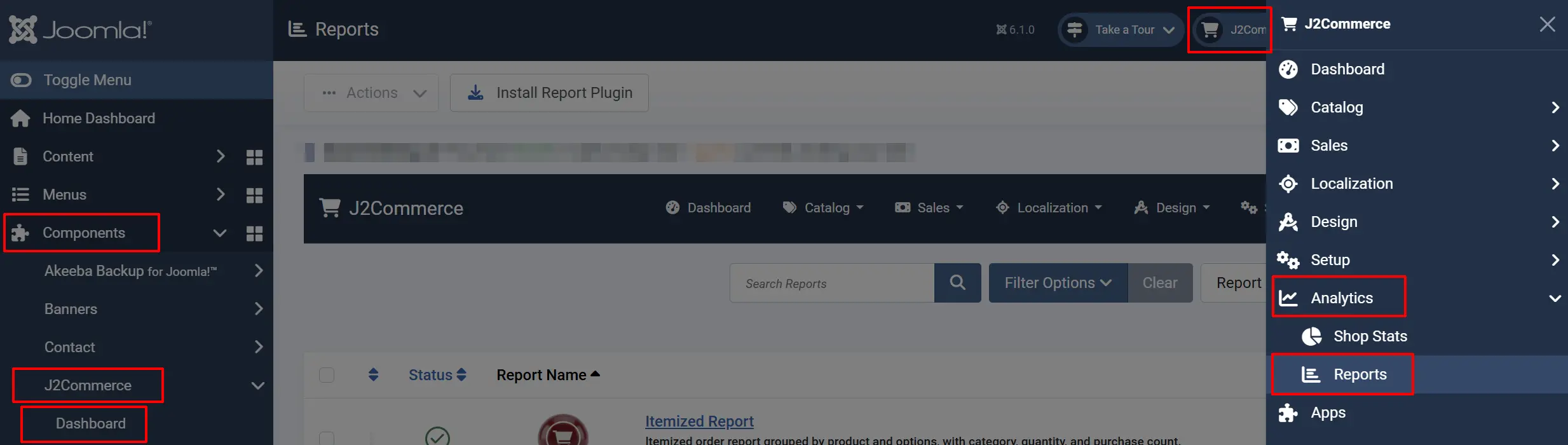Click the cart icon in panel header
Image resolution: width=1568 pixels, height=445 pixels.
click(x=1290, y=24)
